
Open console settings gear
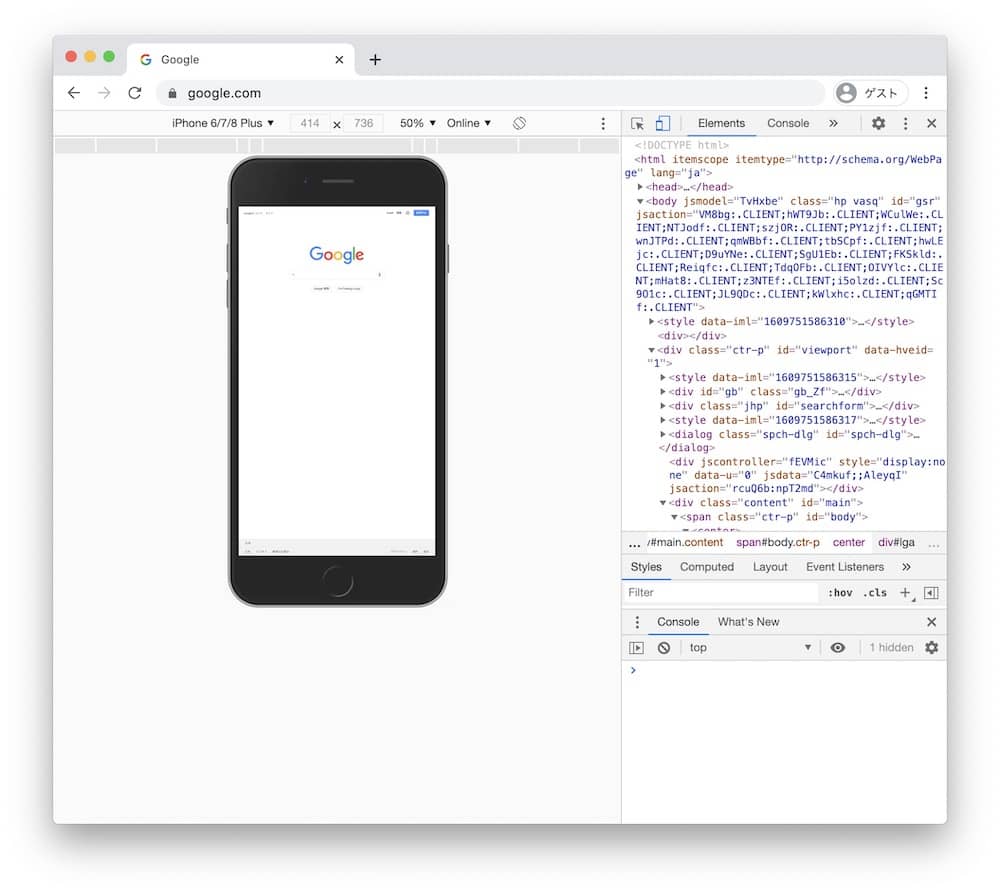931,648
